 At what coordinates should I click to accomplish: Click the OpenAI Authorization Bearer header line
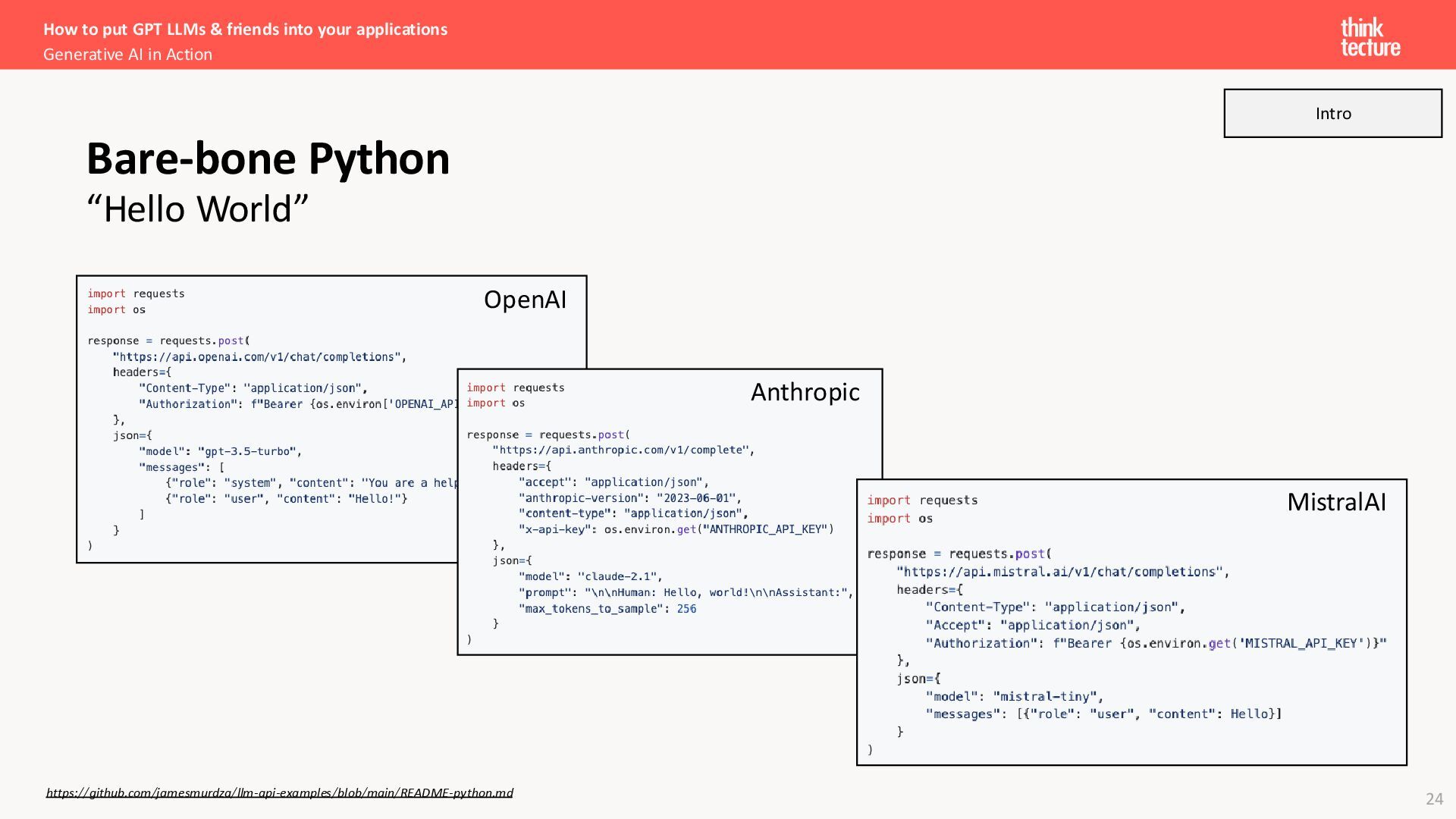pos(298,404)
